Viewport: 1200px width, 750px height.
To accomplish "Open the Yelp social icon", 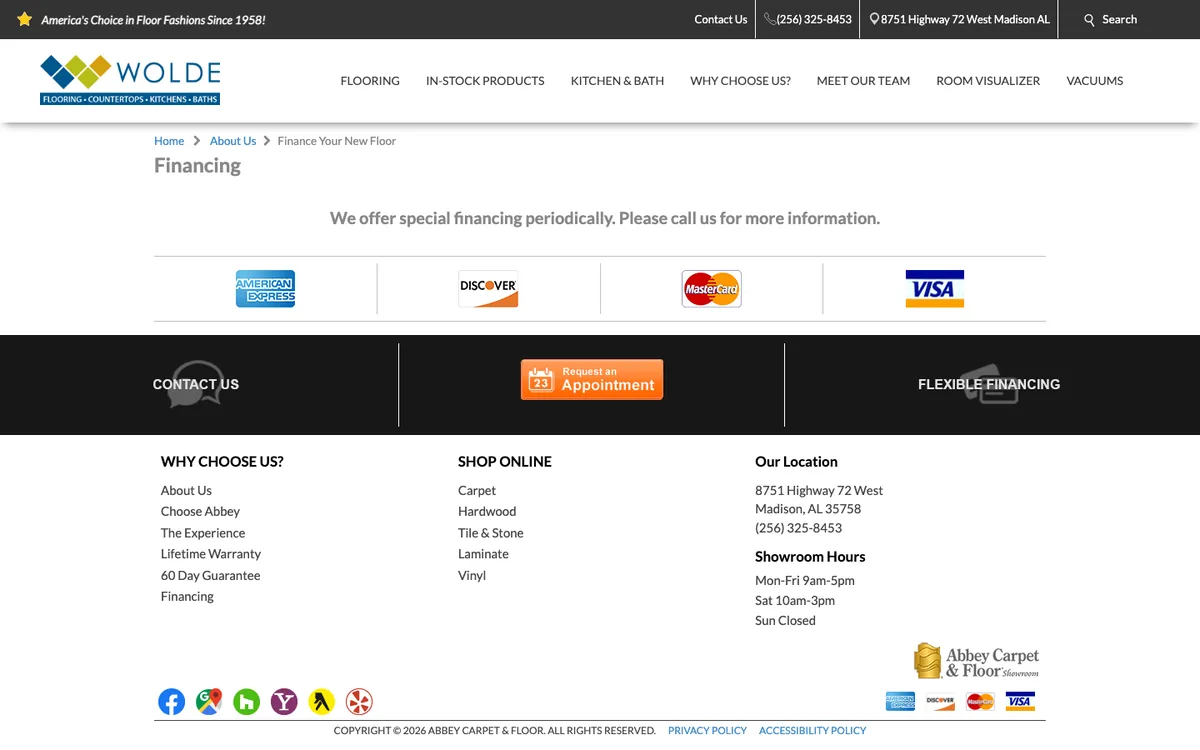I will pyautogui.click(x=359, y=702).
